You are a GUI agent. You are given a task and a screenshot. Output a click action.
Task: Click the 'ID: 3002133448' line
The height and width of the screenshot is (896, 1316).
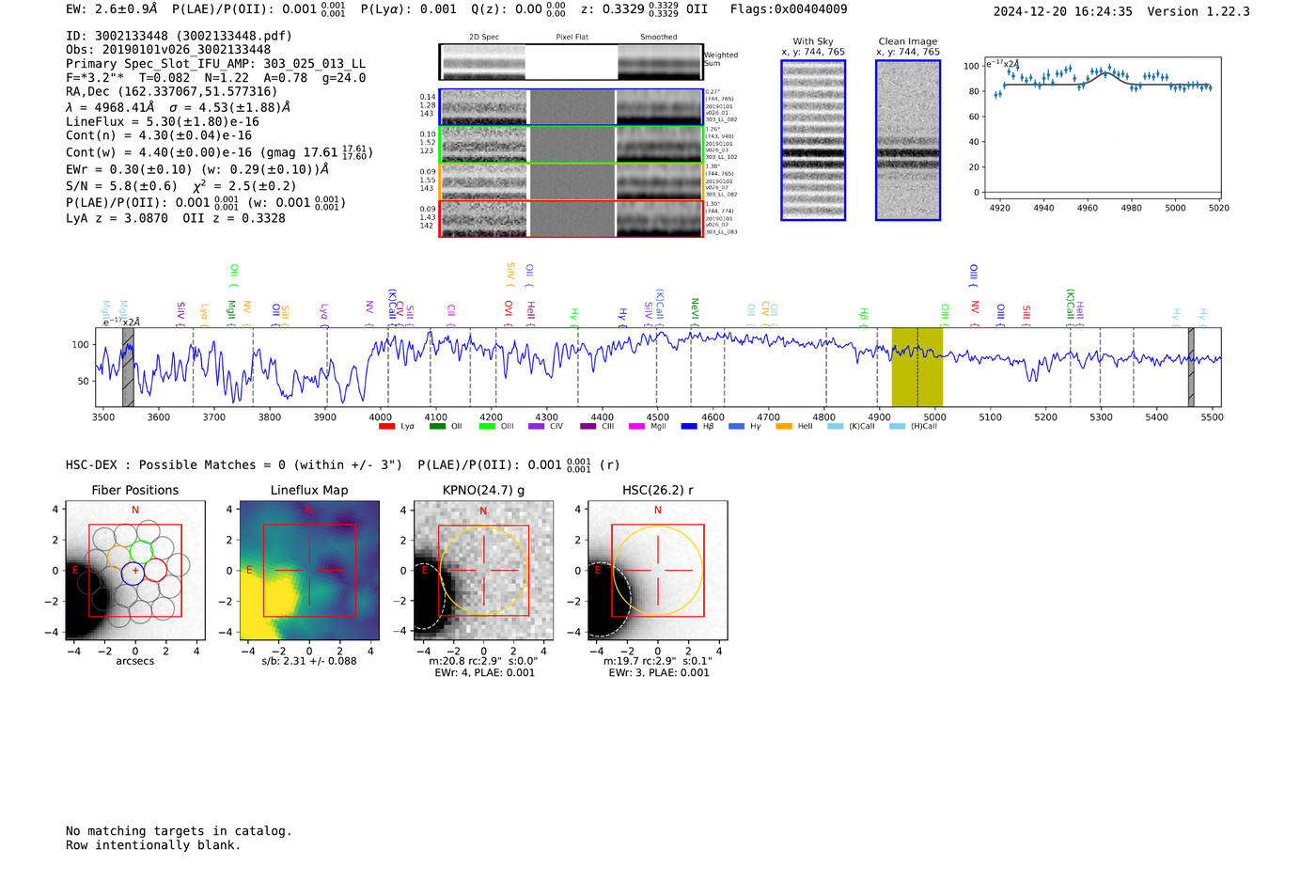point(179,36)
